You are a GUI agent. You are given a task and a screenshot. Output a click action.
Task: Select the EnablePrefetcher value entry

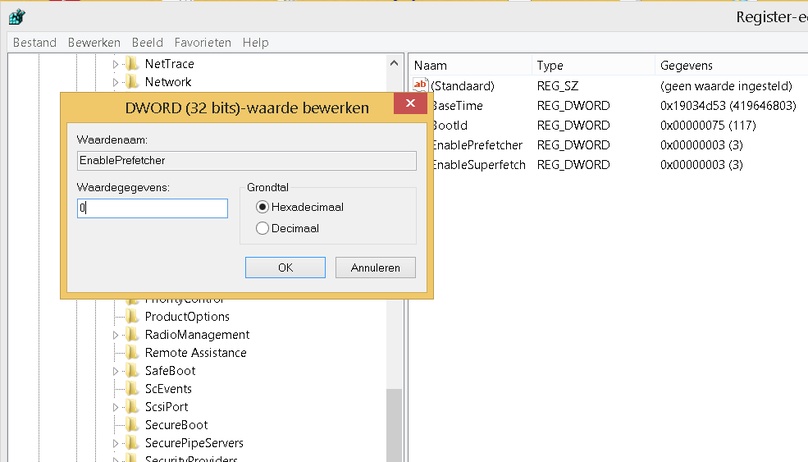click(478, 145)
